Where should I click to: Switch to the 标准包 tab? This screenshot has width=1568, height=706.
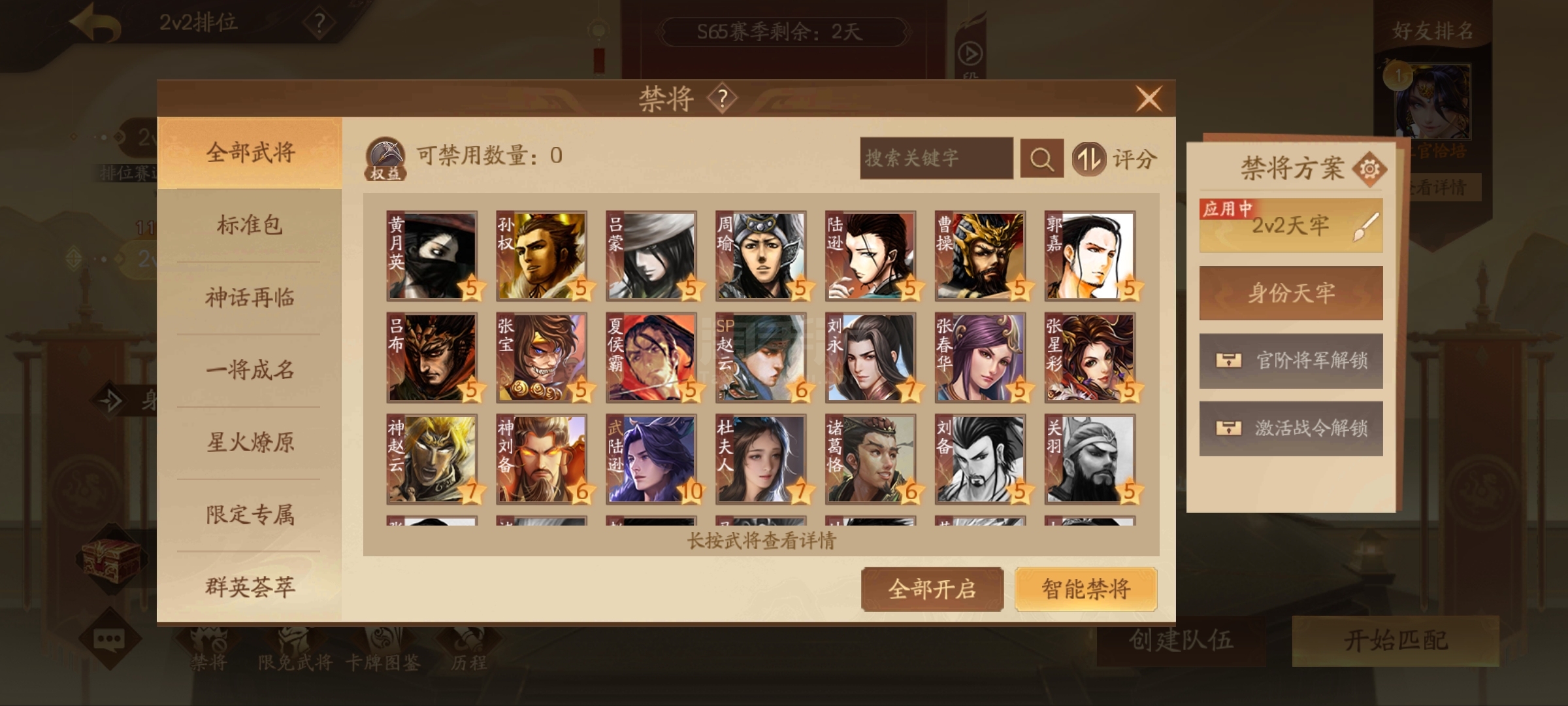pos(249,225)
